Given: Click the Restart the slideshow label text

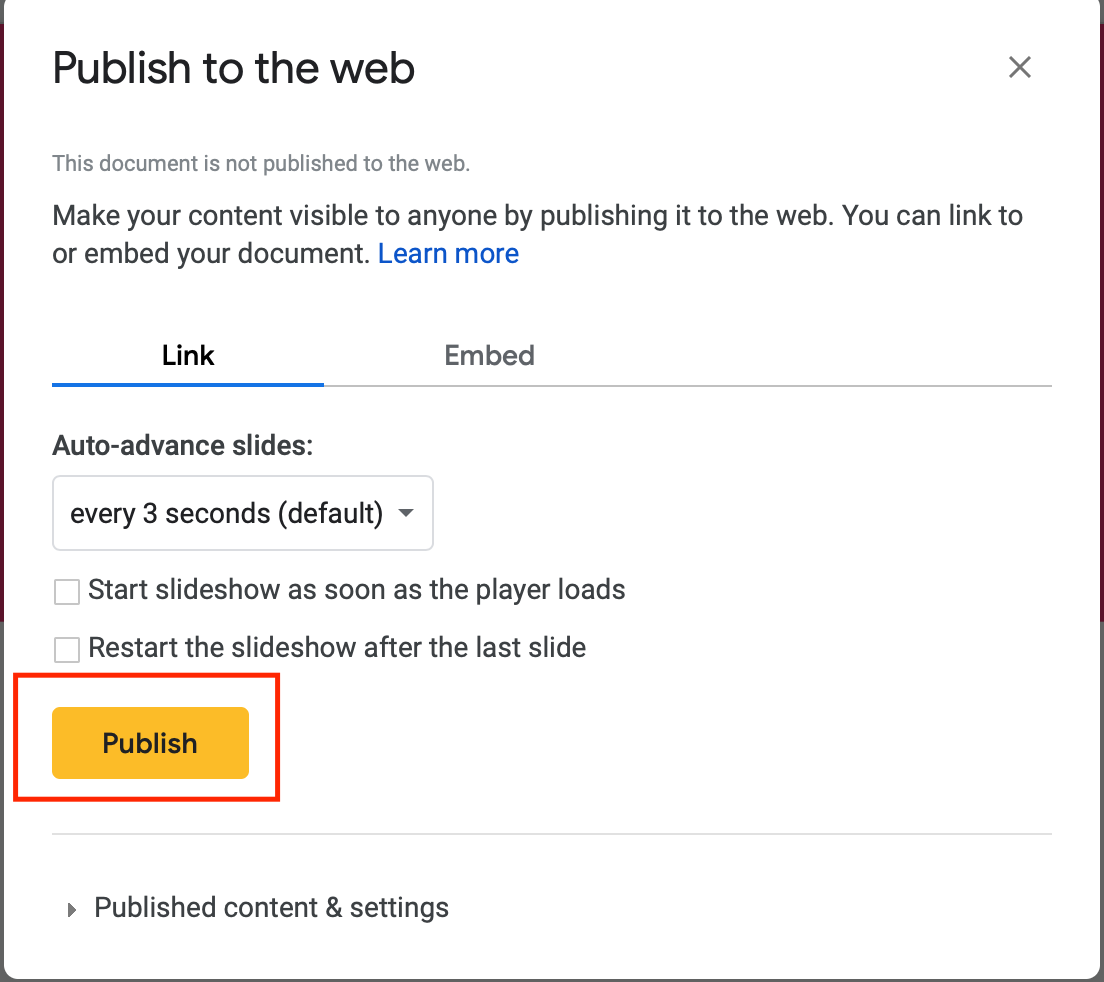Looking at the screenshot, I should (x=337, y=648).
